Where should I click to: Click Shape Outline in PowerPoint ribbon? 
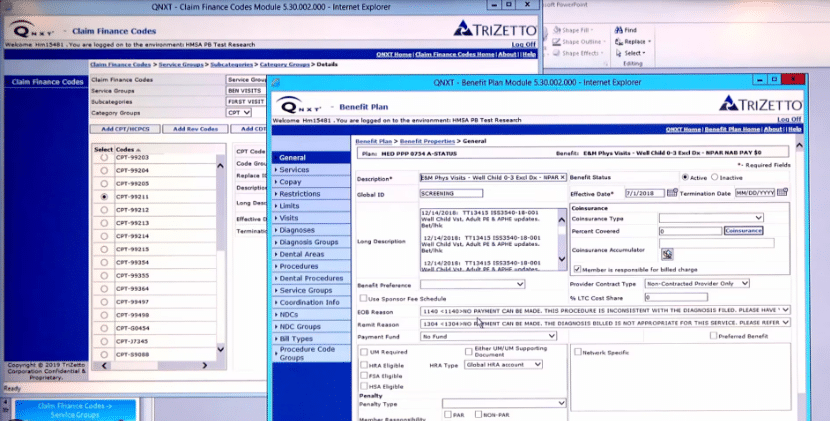click(x=577, y=42)
